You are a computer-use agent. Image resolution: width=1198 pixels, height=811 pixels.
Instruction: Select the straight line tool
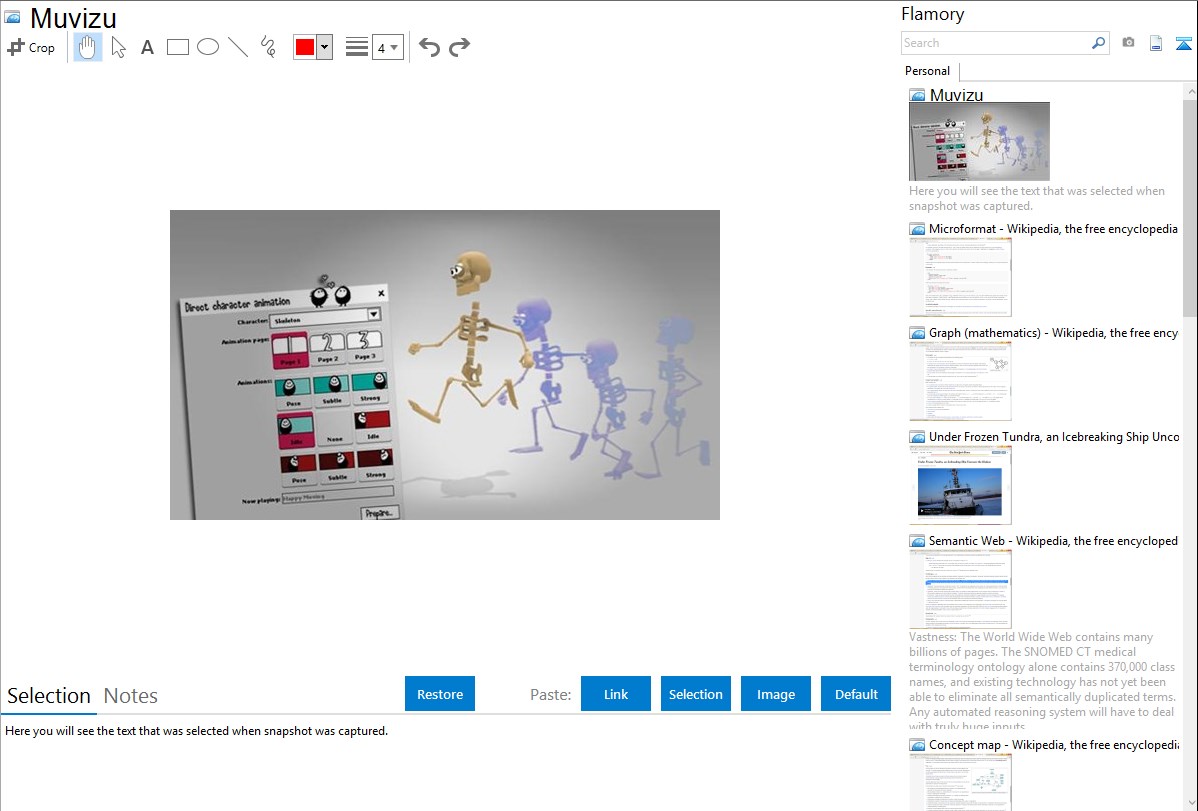(238, 47)
